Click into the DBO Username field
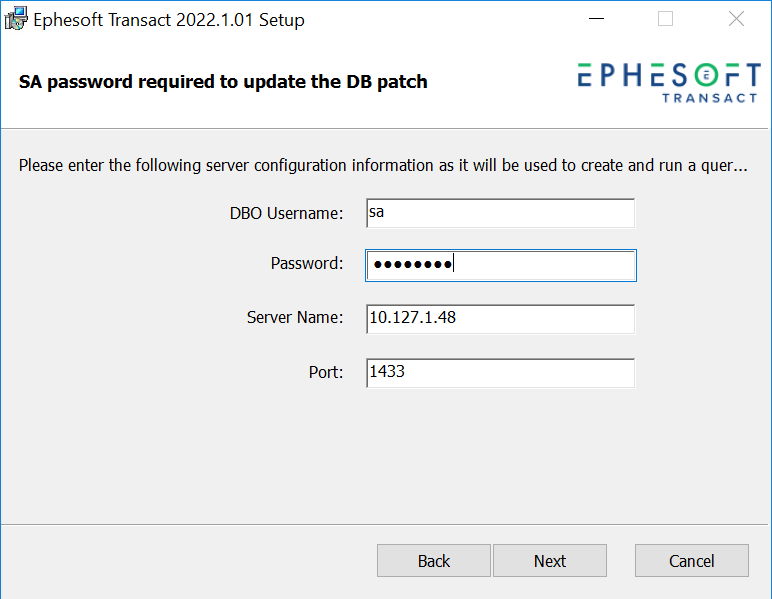 pyautogui.click(x=501, y=213)
